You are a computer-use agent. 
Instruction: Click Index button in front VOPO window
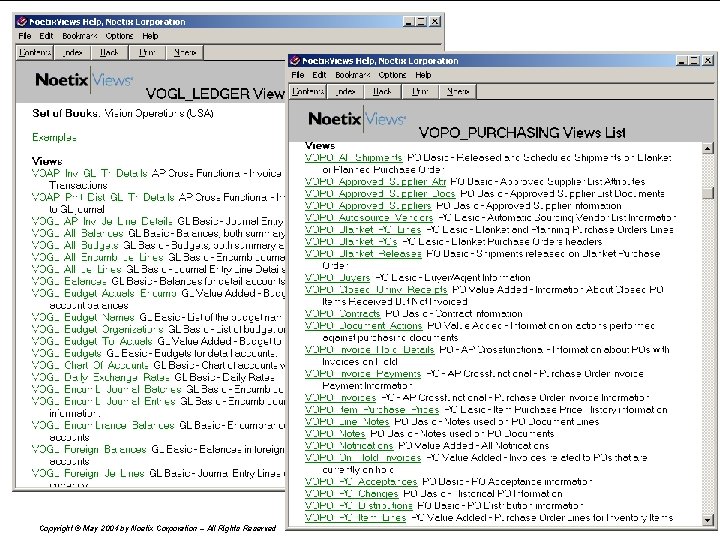pyautogui.click(x=345, y=92)
